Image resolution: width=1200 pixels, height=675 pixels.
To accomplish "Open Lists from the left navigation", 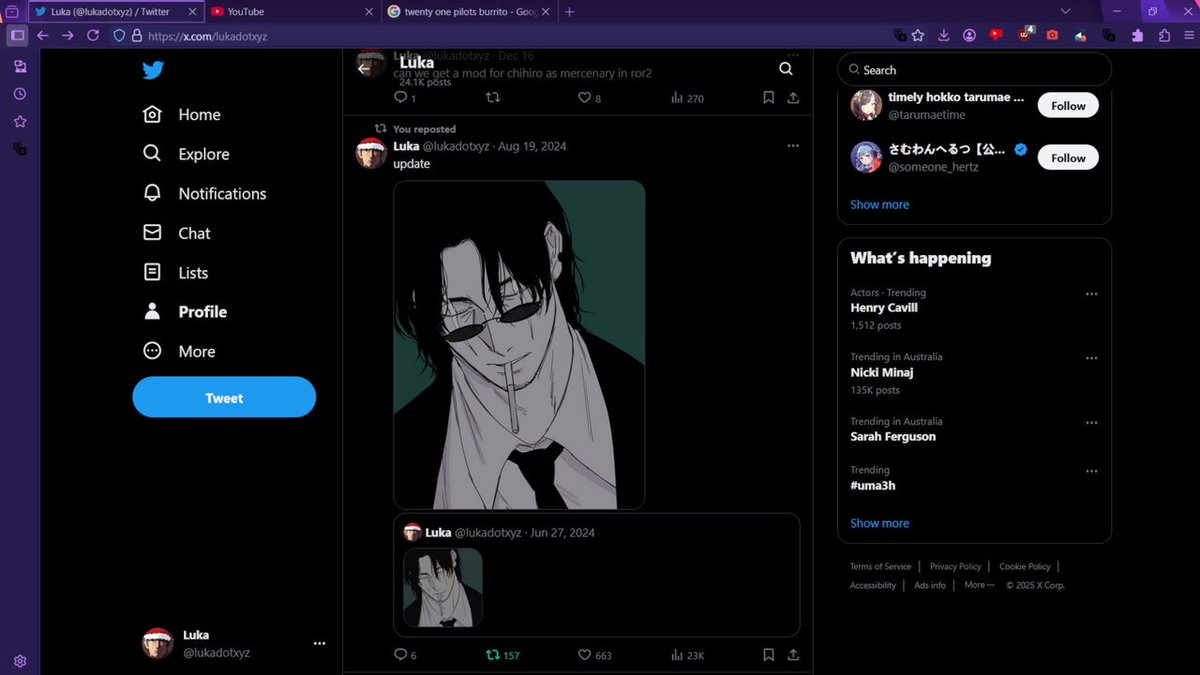I will coord(176,273).
